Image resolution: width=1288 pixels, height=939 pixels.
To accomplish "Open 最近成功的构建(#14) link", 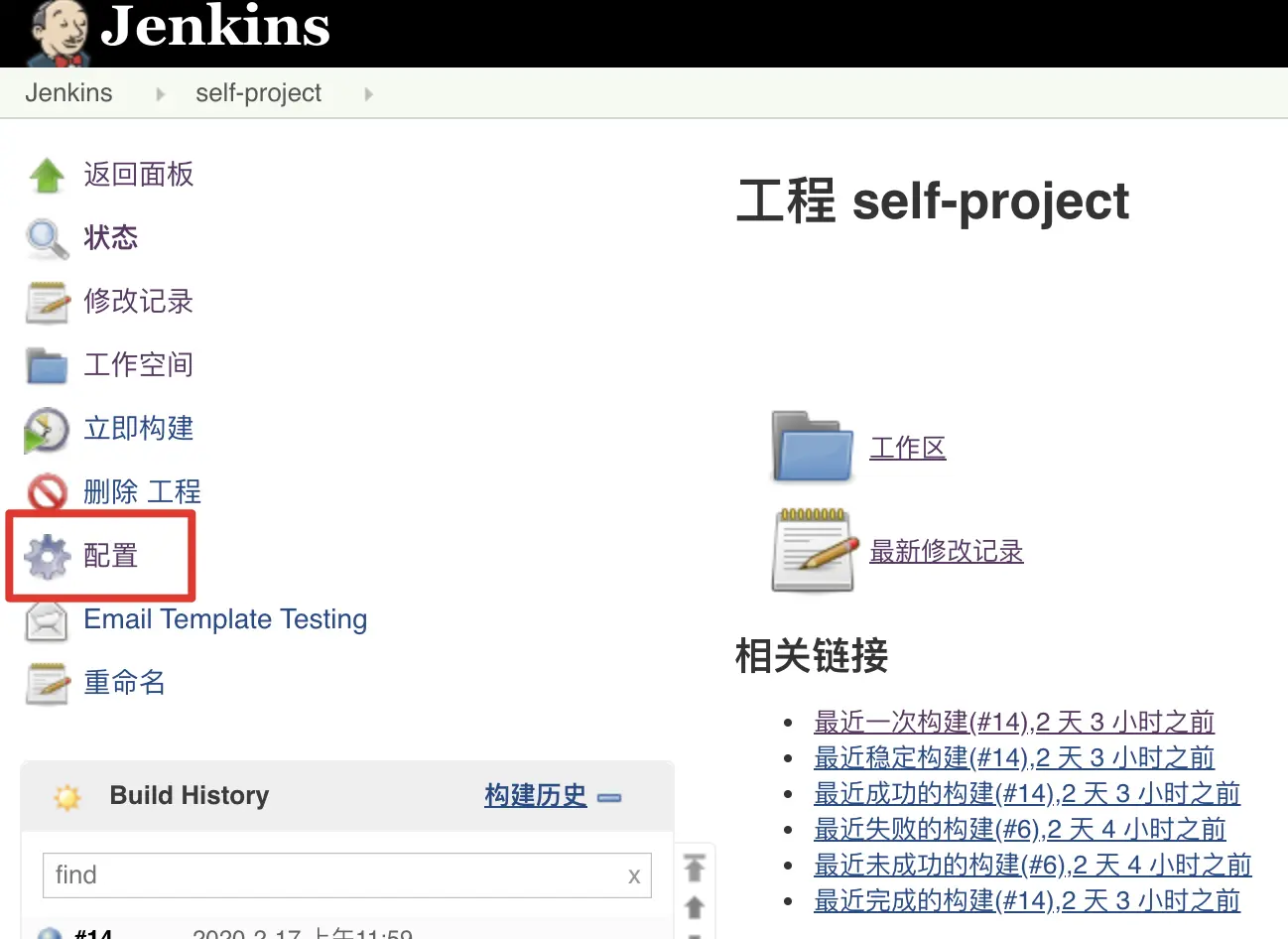I will 1027,793.
